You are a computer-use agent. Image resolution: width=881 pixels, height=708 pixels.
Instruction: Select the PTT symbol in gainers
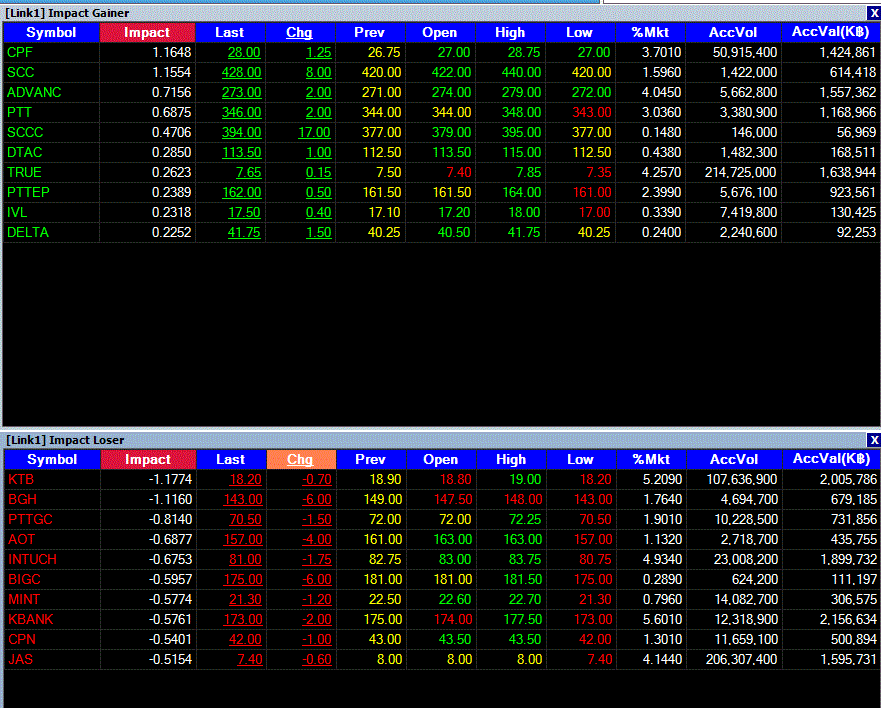click(x=19, y=112)
